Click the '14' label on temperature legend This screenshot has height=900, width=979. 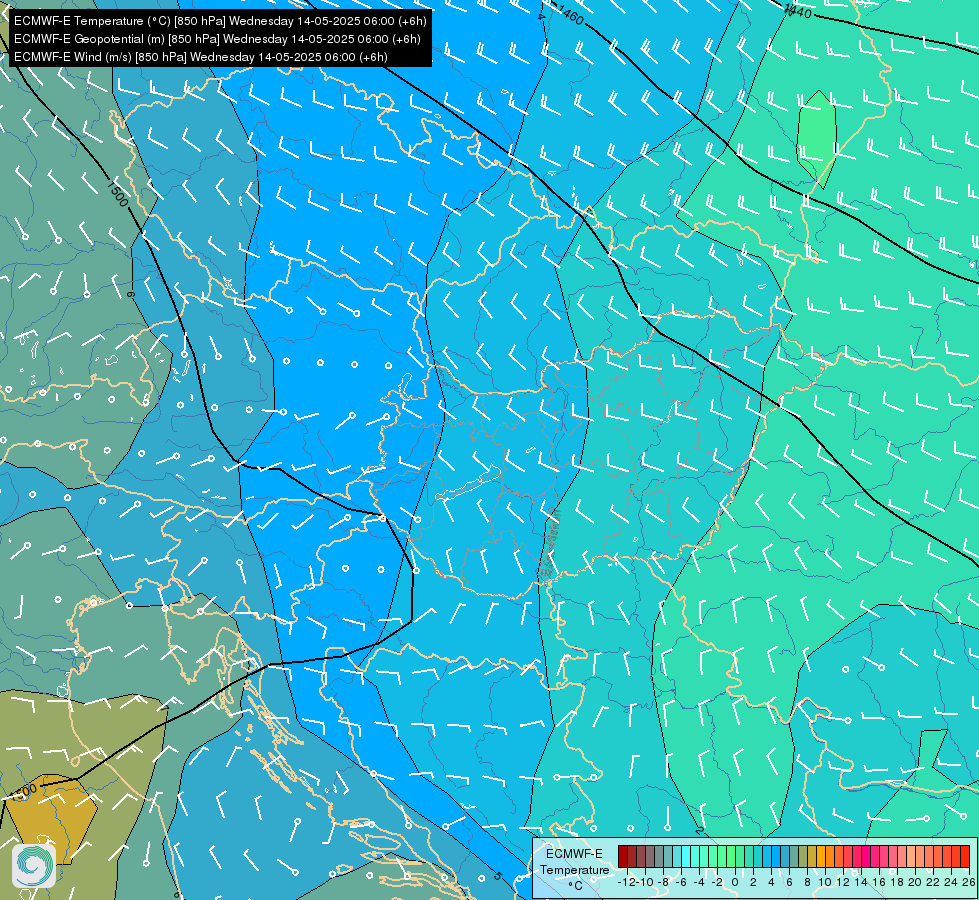click(x=862, y=883)
